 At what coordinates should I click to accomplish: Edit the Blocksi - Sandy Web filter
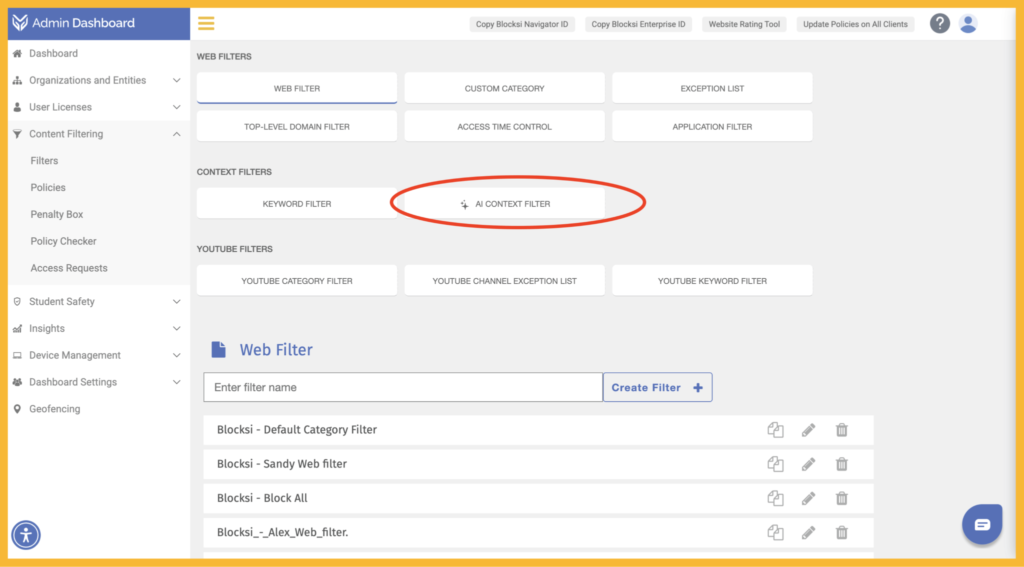808,464
